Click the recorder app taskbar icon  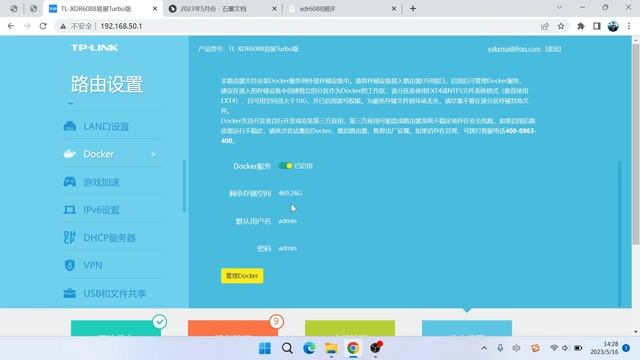tap(375, 348)
